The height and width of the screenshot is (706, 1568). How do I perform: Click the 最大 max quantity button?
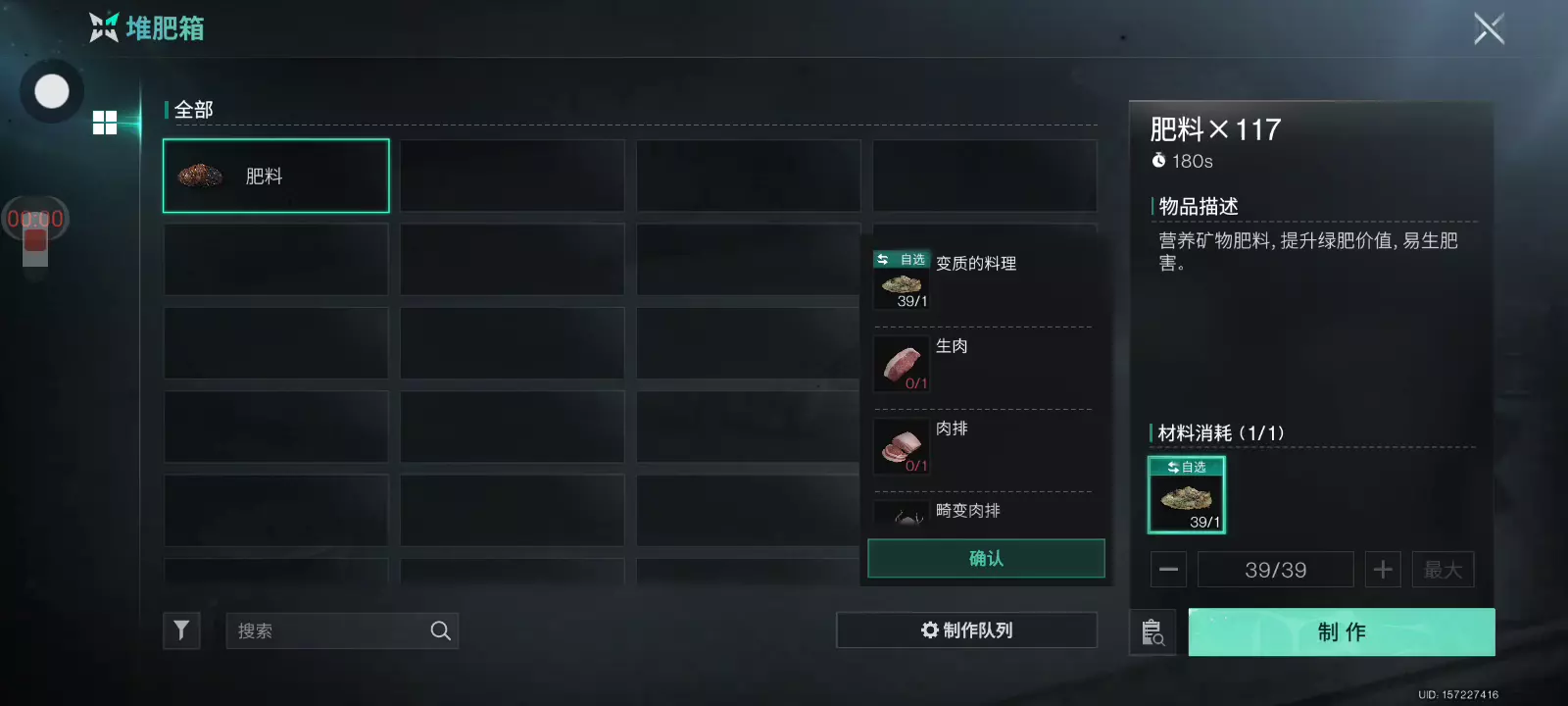tap(1443, 570)
